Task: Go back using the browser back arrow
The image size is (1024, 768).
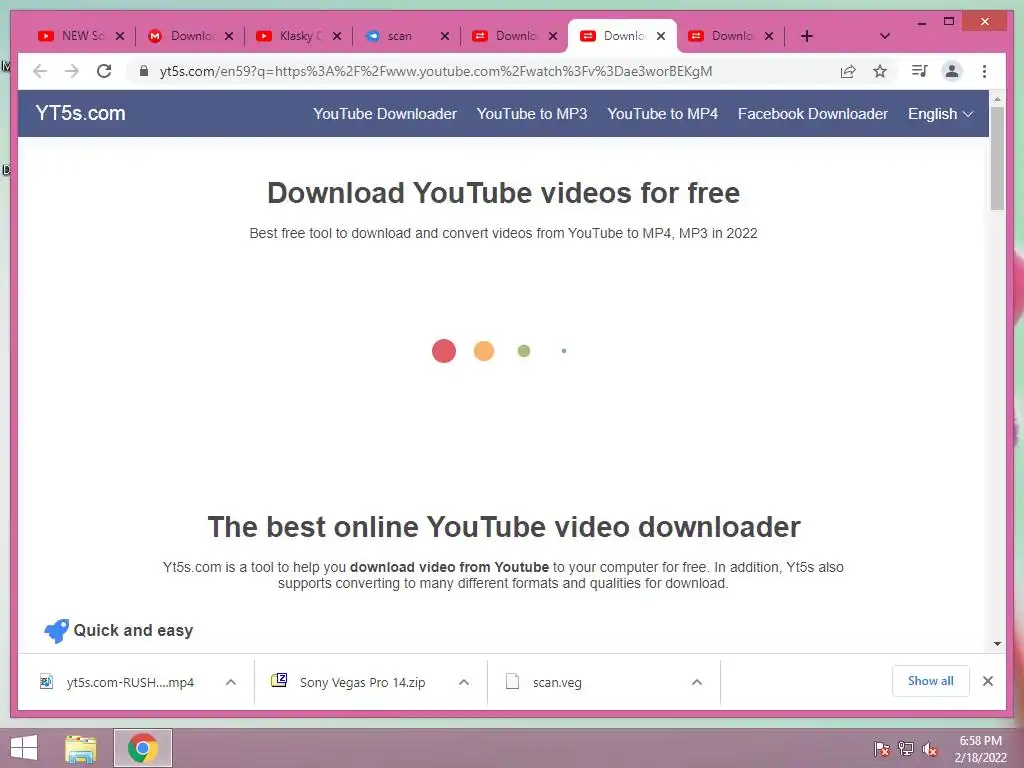Action: [x=40, y=71]
